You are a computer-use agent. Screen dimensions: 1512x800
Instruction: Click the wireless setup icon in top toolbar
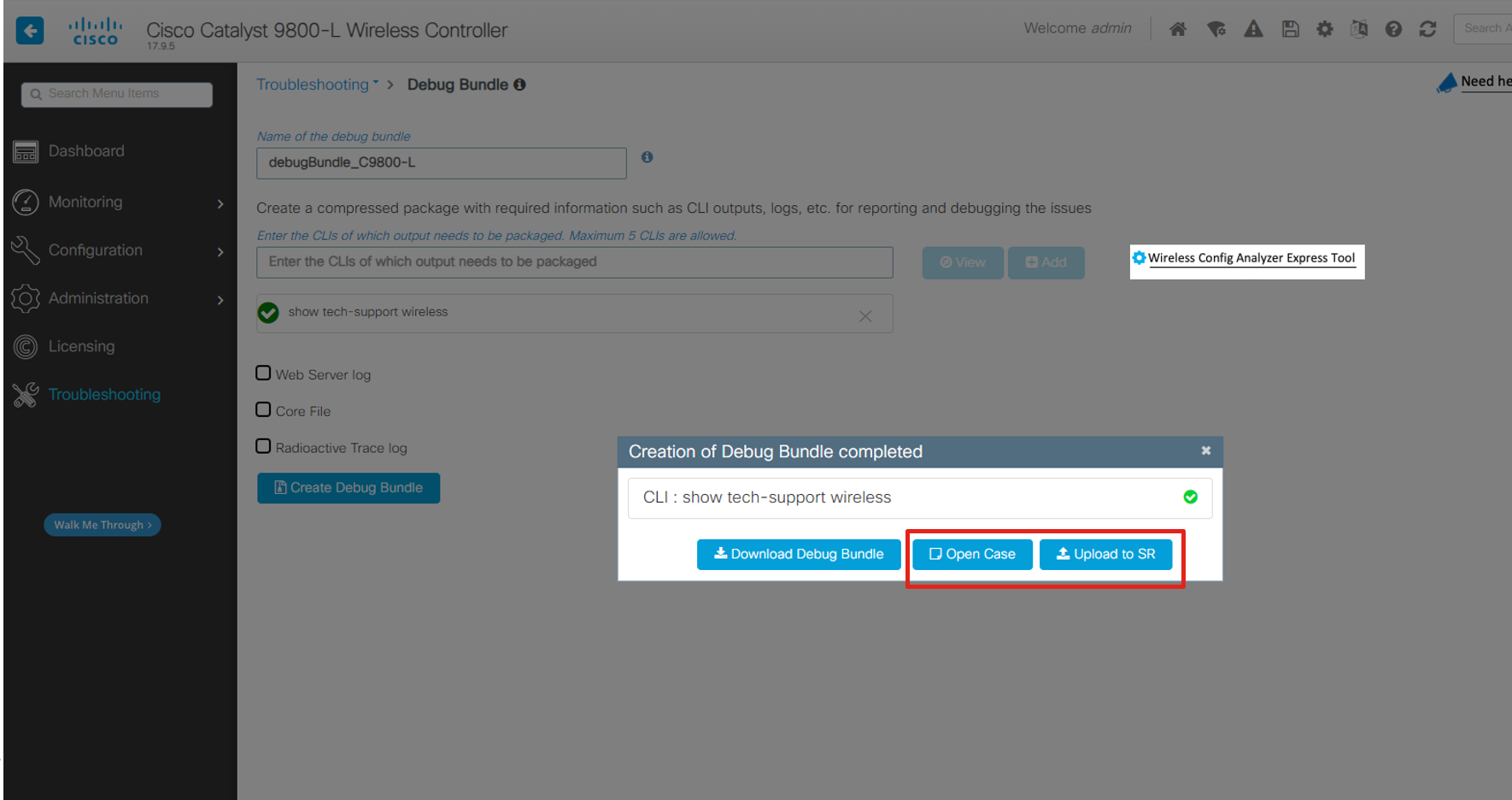(1216, 29)
